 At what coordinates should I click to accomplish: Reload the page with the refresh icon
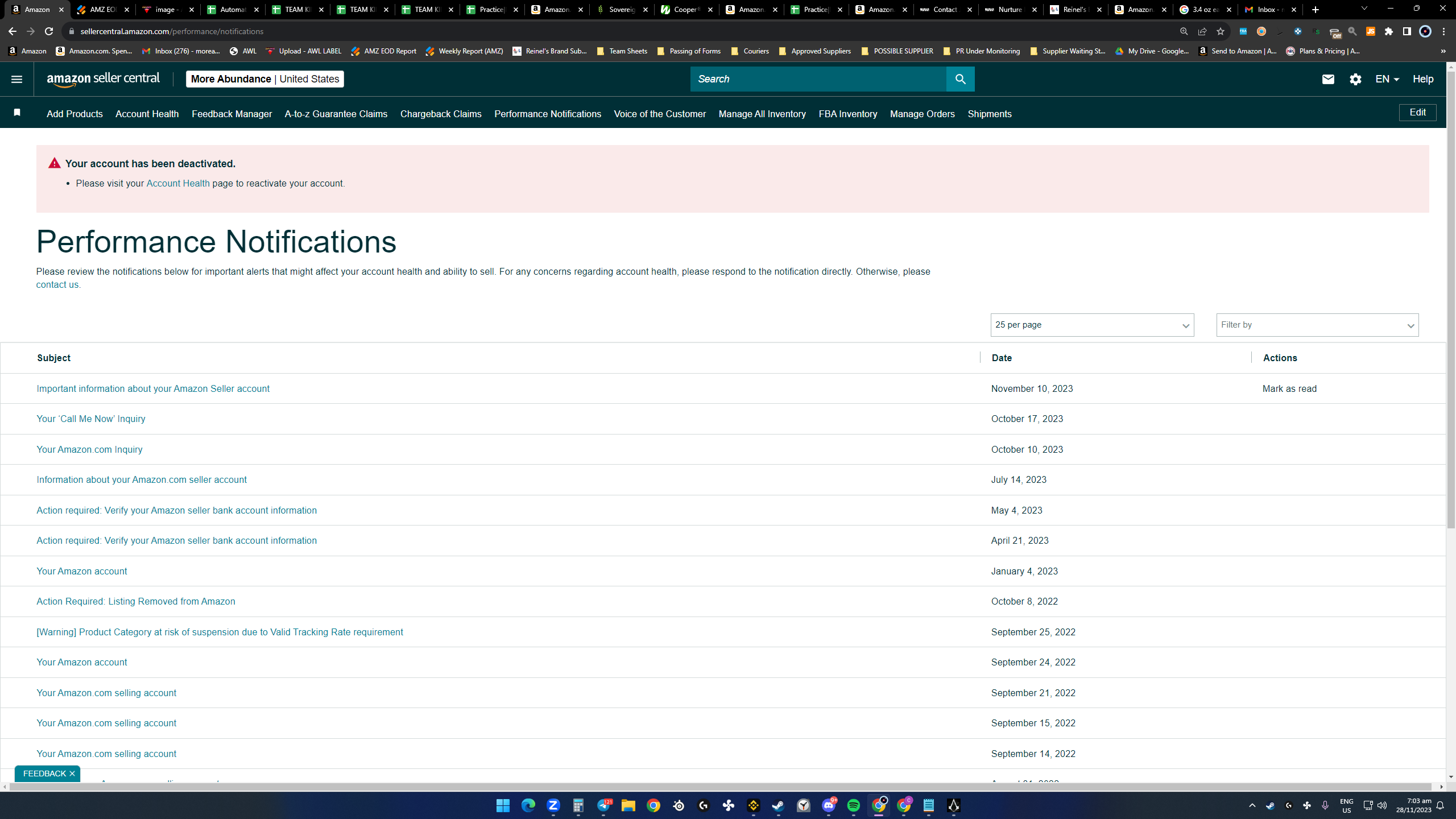point(49,31)
